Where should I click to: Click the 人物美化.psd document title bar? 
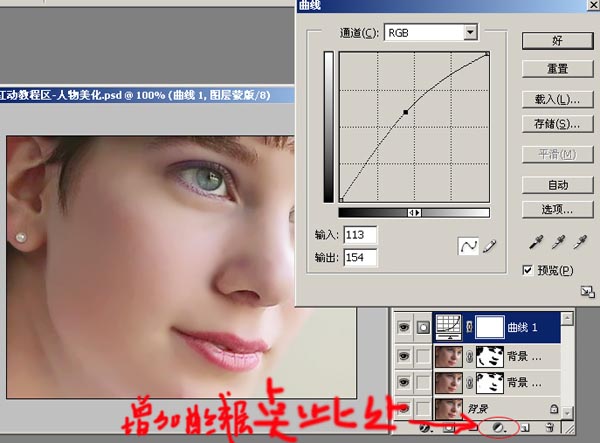coord(147,95)
